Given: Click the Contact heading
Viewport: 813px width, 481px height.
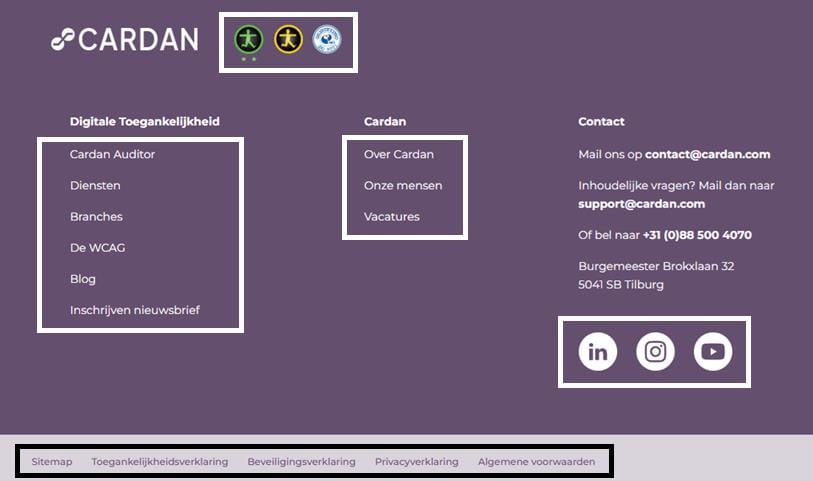Looking at the screenshot, I should [601, 122].
